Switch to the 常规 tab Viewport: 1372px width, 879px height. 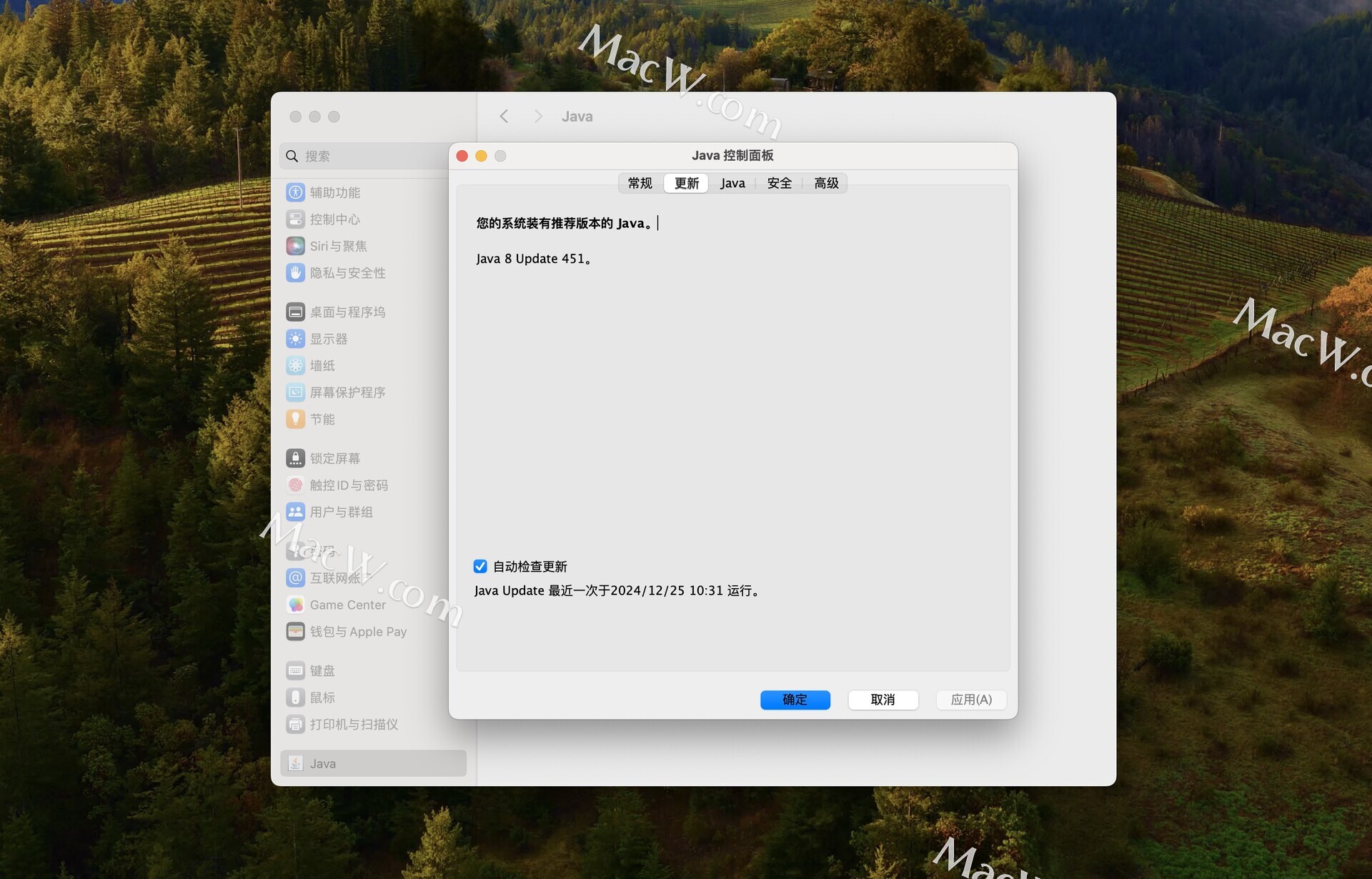[640, 184]
